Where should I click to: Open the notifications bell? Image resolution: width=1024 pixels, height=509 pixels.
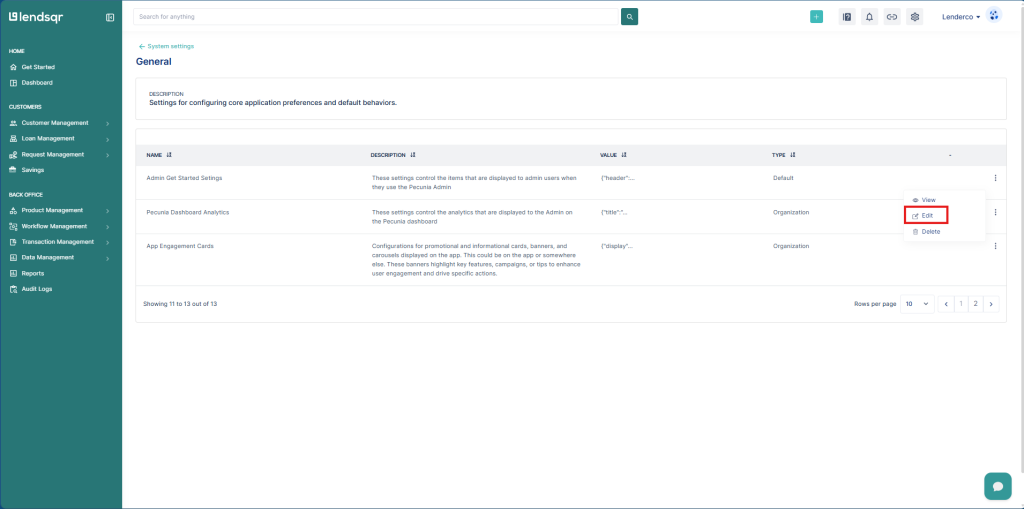pyautogui.click(x=869, y=17)
